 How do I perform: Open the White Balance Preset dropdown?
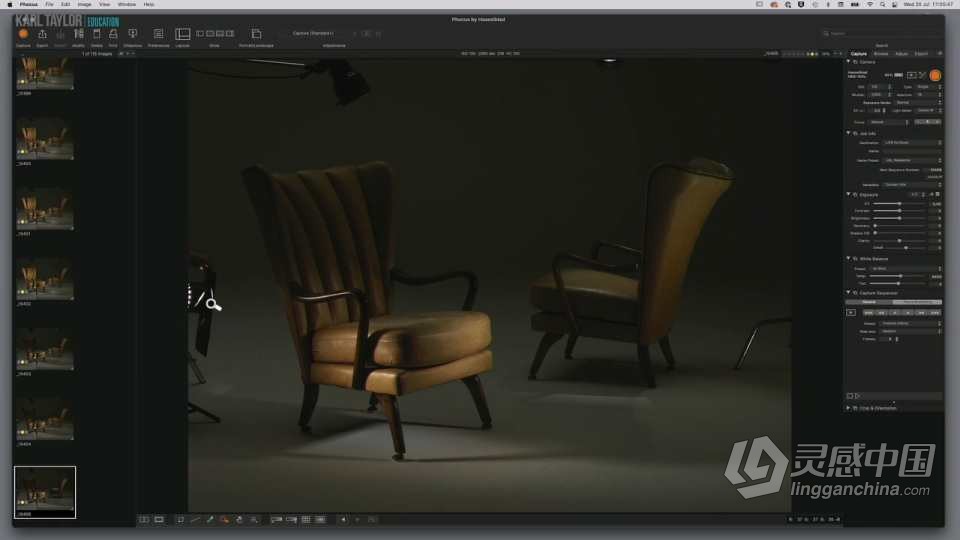(906, 268)
